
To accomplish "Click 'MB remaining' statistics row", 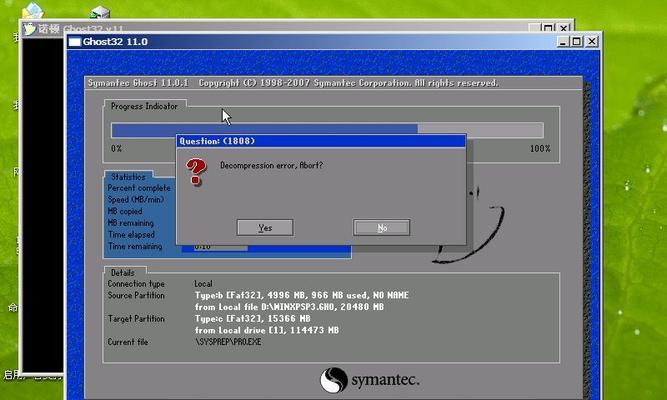I will (x=131, y=223).
